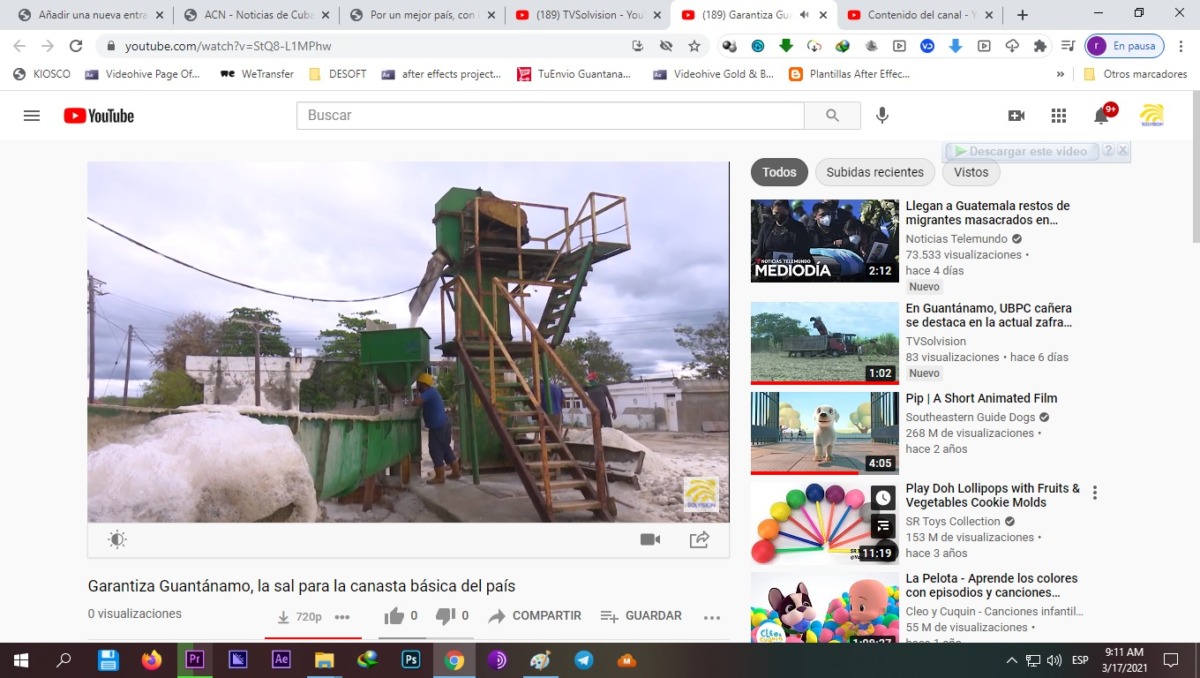Open a new browser tab
Viewport: 1200px width, 678px height.
(1022, 15)
